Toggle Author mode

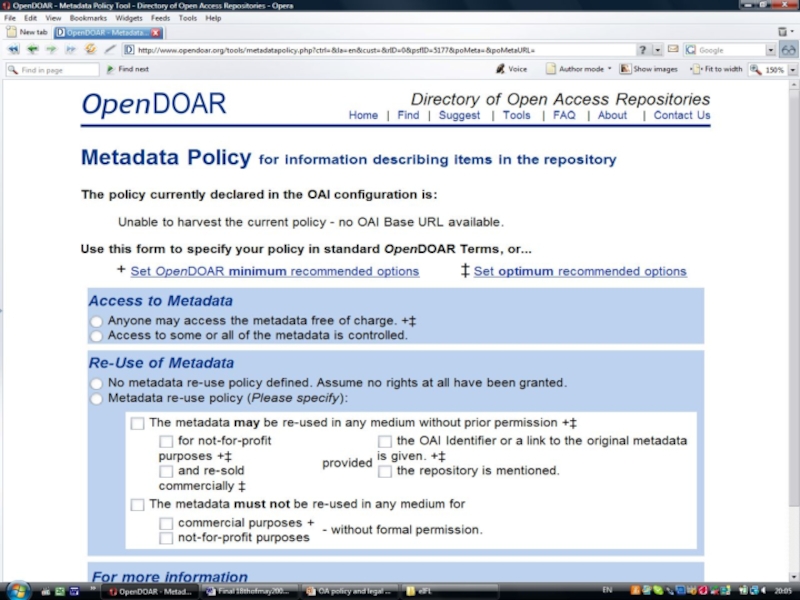click(575, 69)
